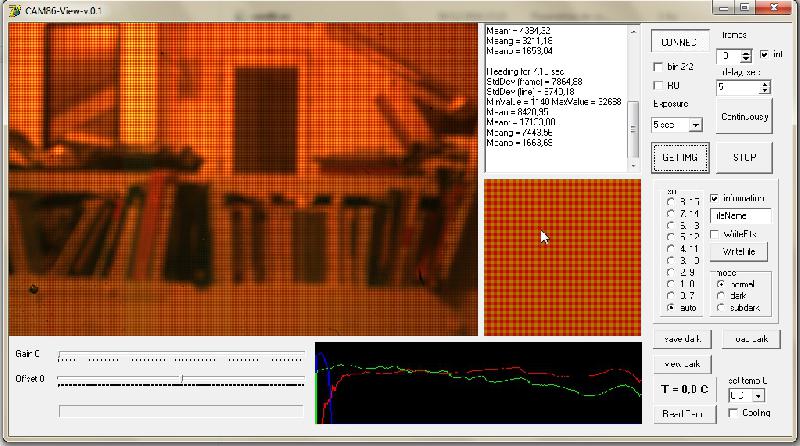Screen dimensions: 800x446
Task: Click the Write file button
Action: point(739,252)
